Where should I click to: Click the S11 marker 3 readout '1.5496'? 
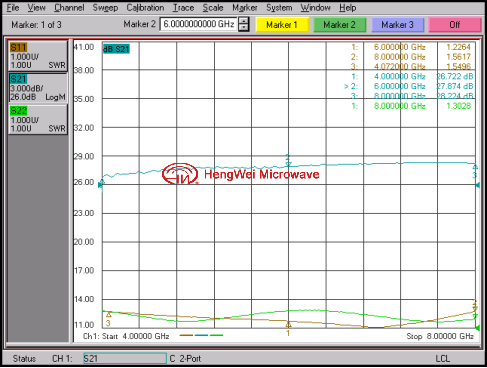coord(458,66)
